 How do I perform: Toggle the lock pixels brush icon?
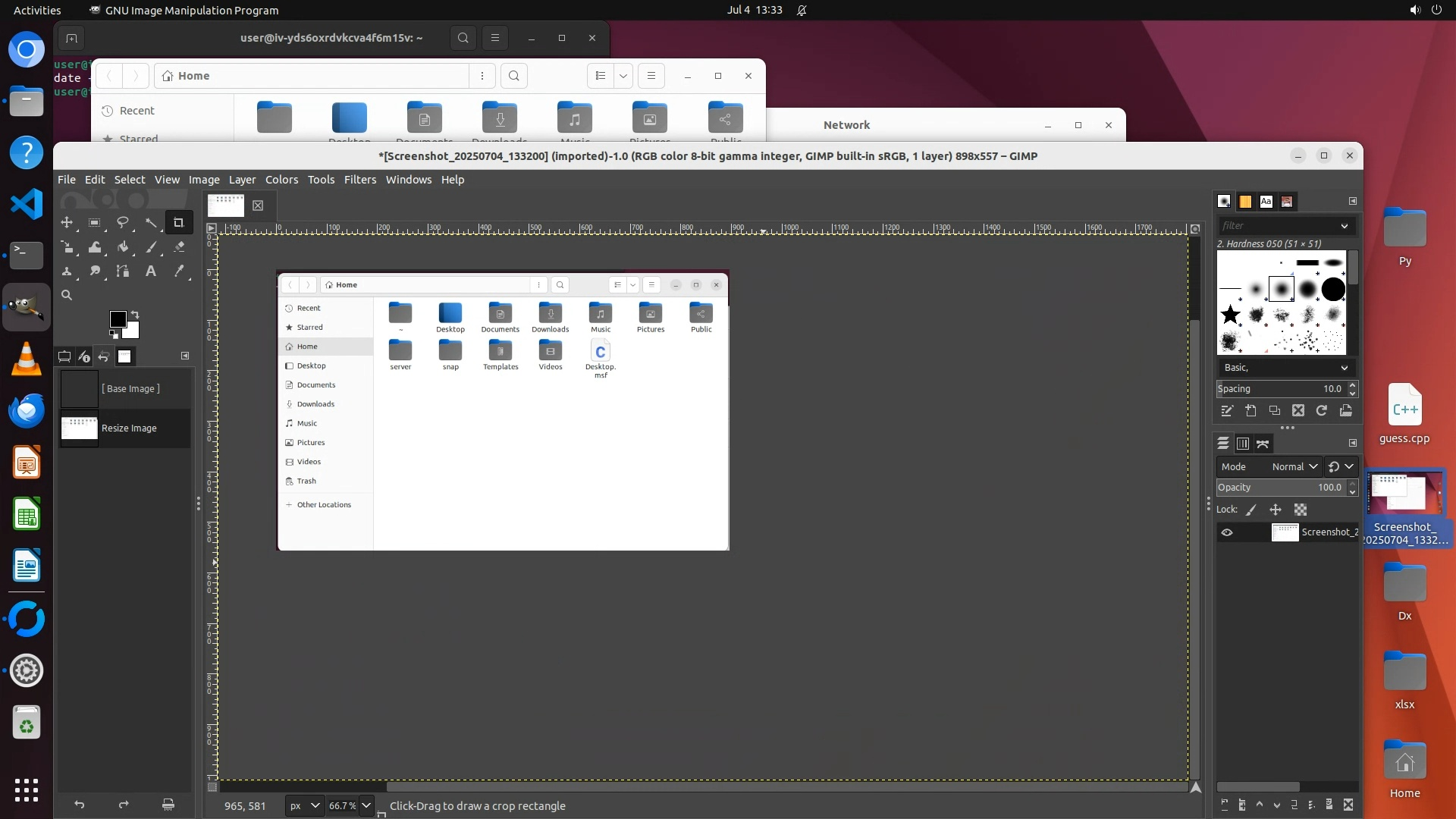coord(1251,510)
